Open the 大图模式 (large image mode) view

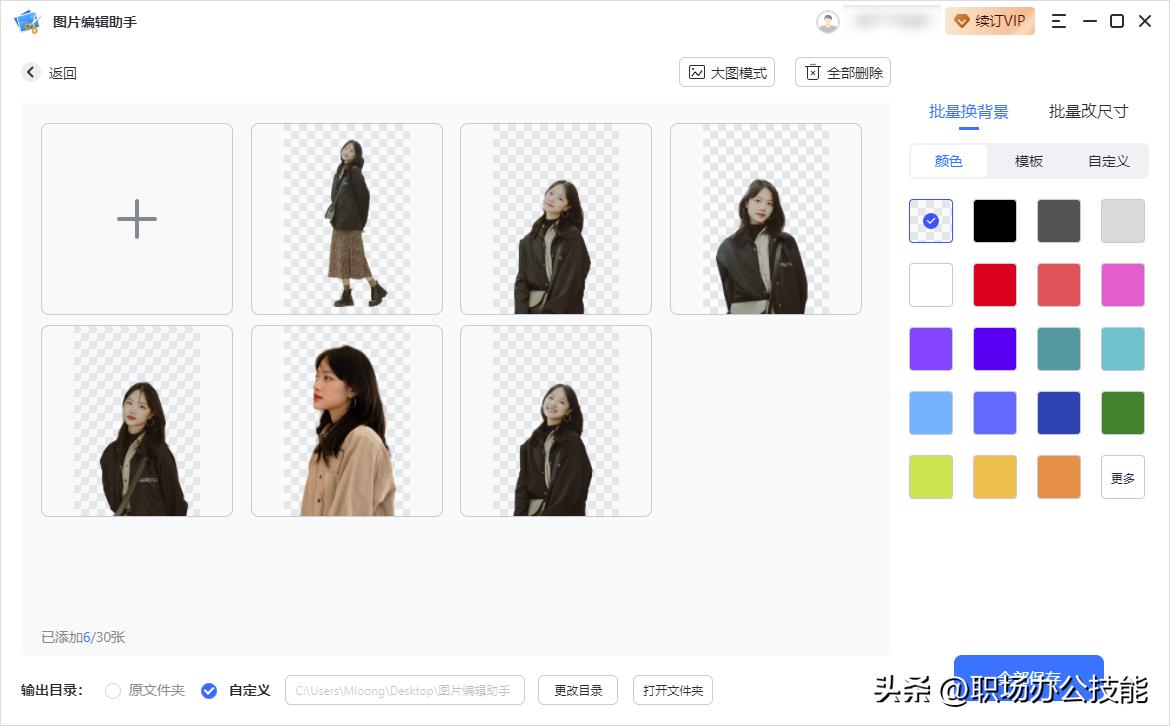727,72
